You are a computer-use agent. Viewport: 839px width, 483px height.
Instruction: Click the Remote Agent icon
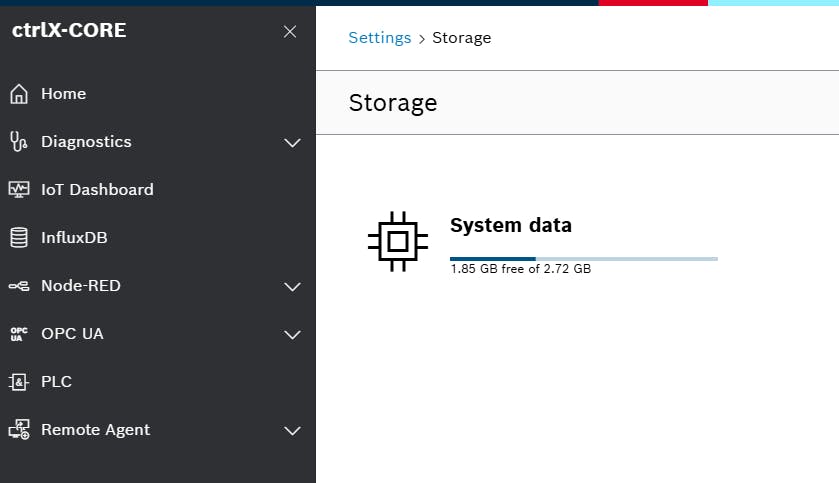point(18,430)
